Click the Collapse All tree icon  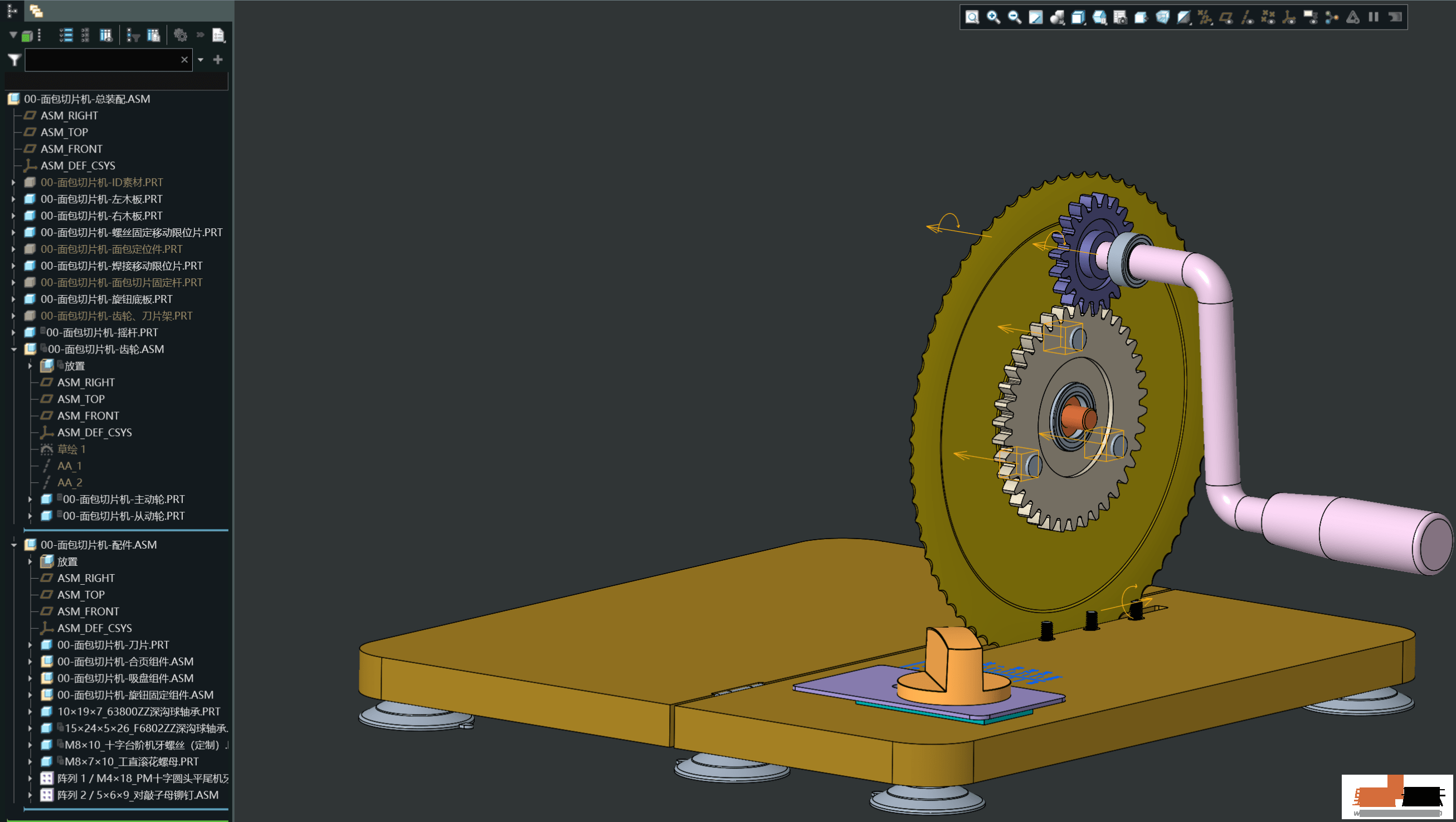tap(85, 36)
